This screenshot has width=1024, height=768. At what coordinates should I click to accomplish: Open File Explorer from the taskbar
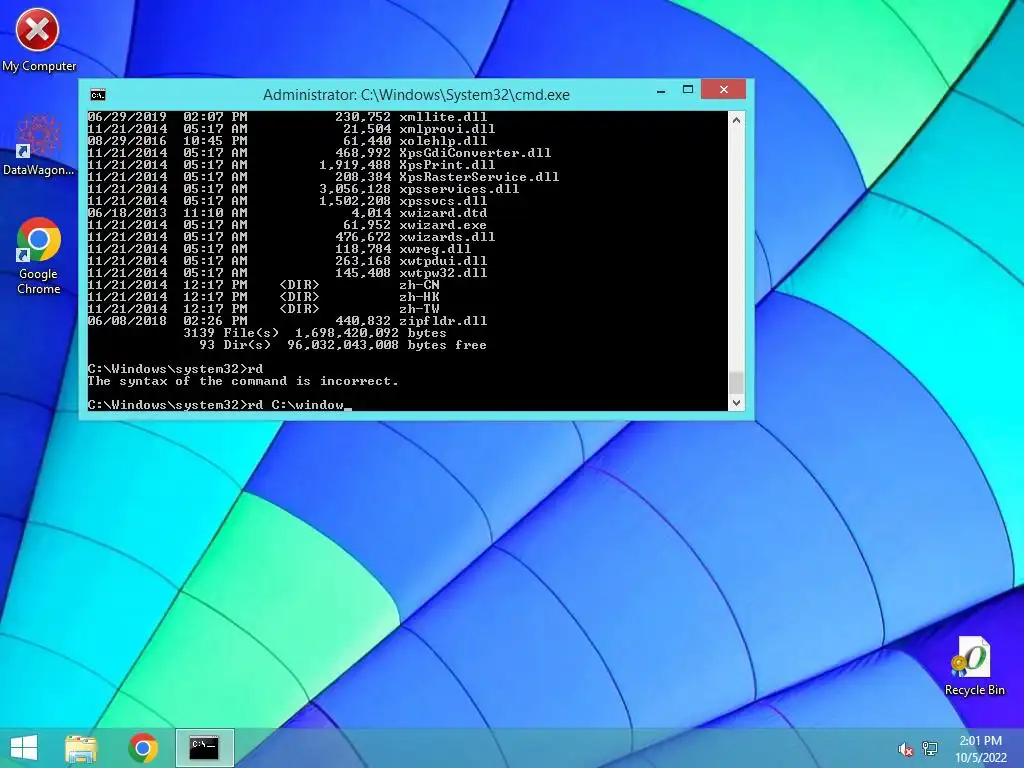pyautogui.click(x=81, y=748)
